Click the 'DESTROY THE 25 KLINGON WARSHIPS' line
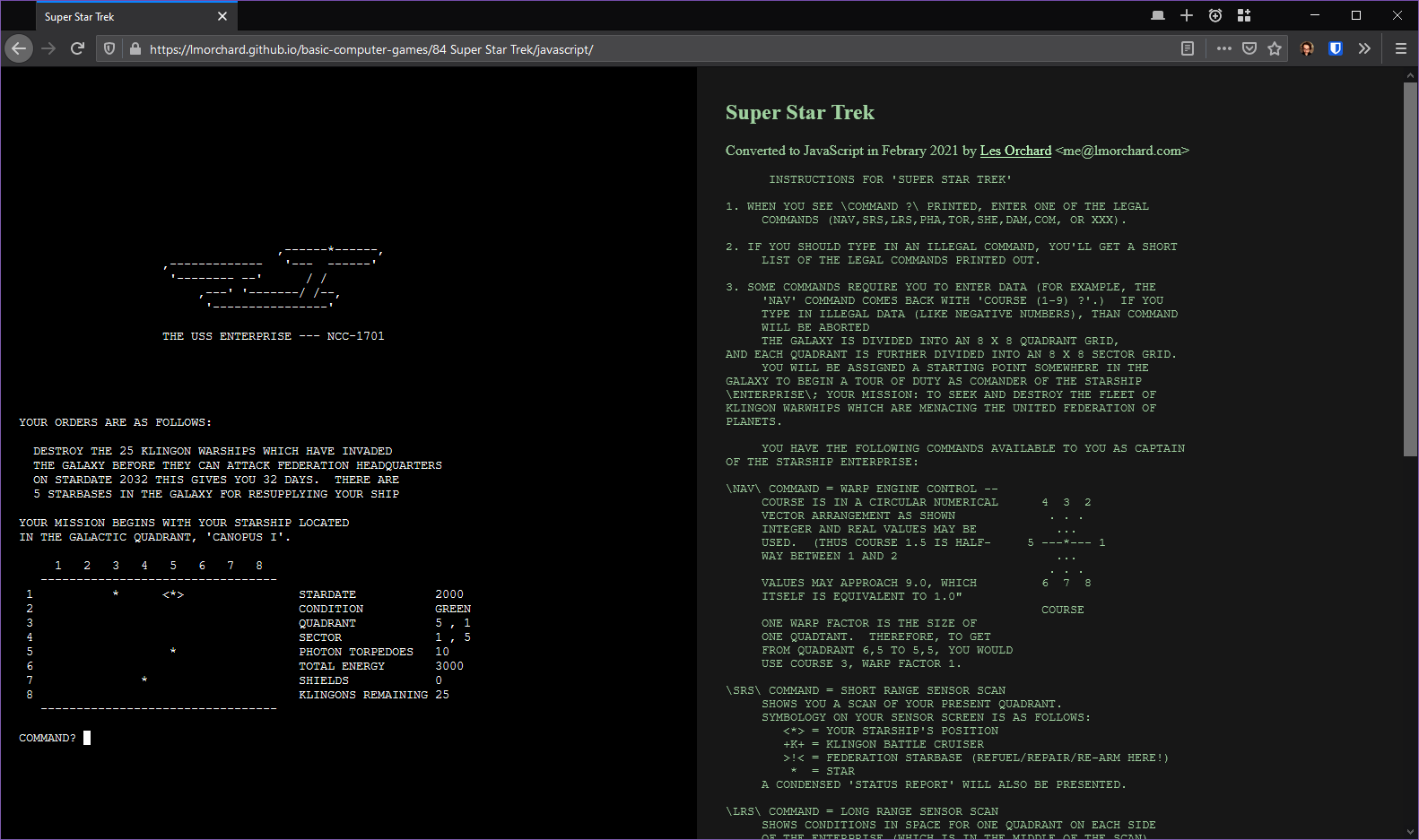This screenshot has height=840, width=1419. (x=213, y=451)
